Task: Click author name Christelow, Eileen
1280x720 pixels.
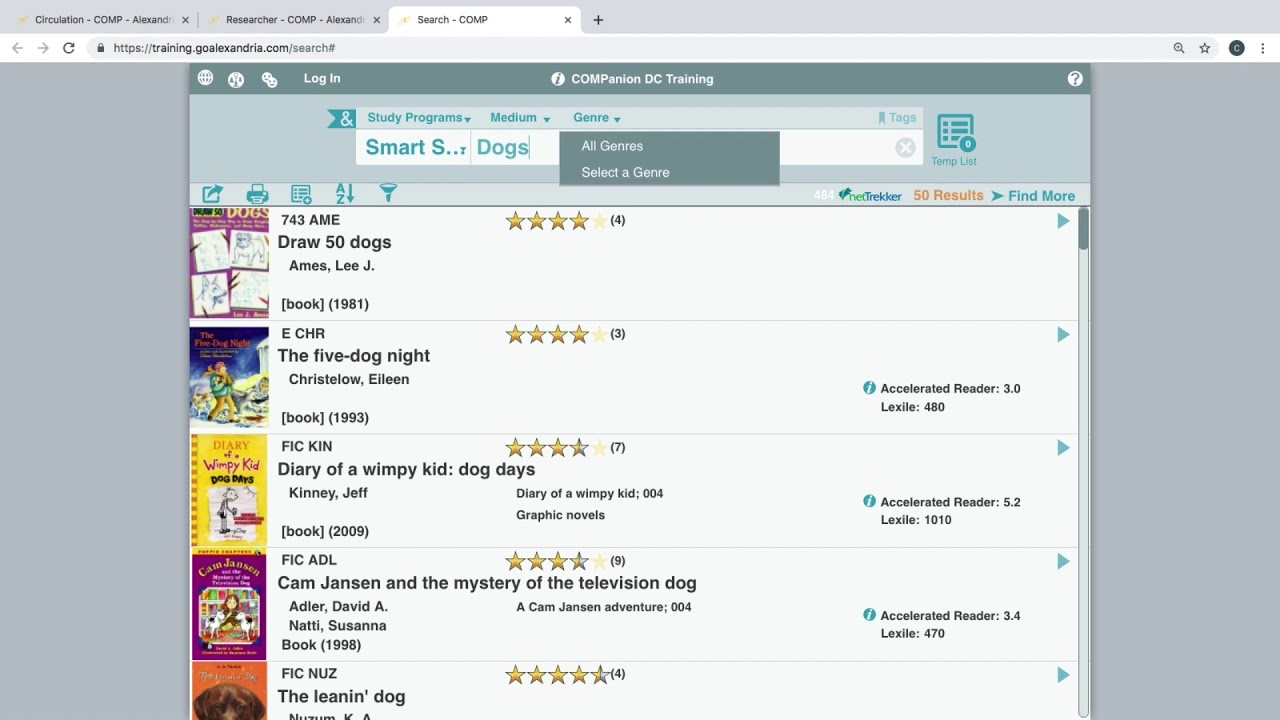Action: click(x=349, y=379)
